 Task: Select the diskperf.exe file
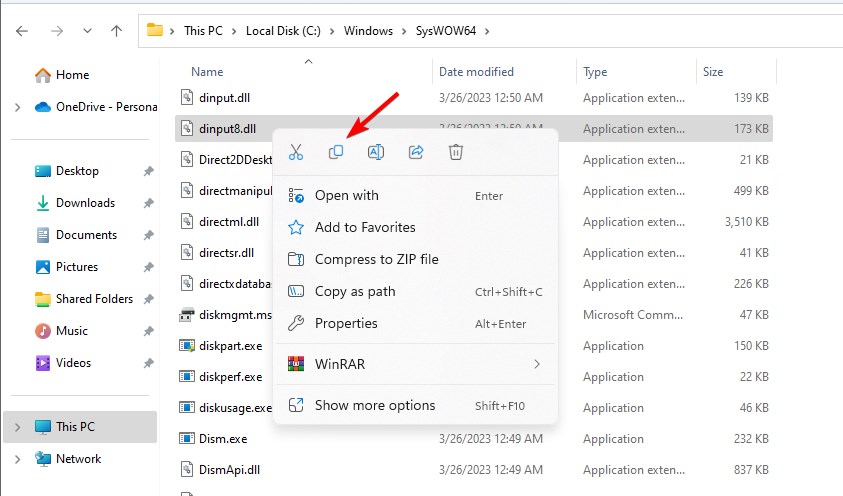231,377
